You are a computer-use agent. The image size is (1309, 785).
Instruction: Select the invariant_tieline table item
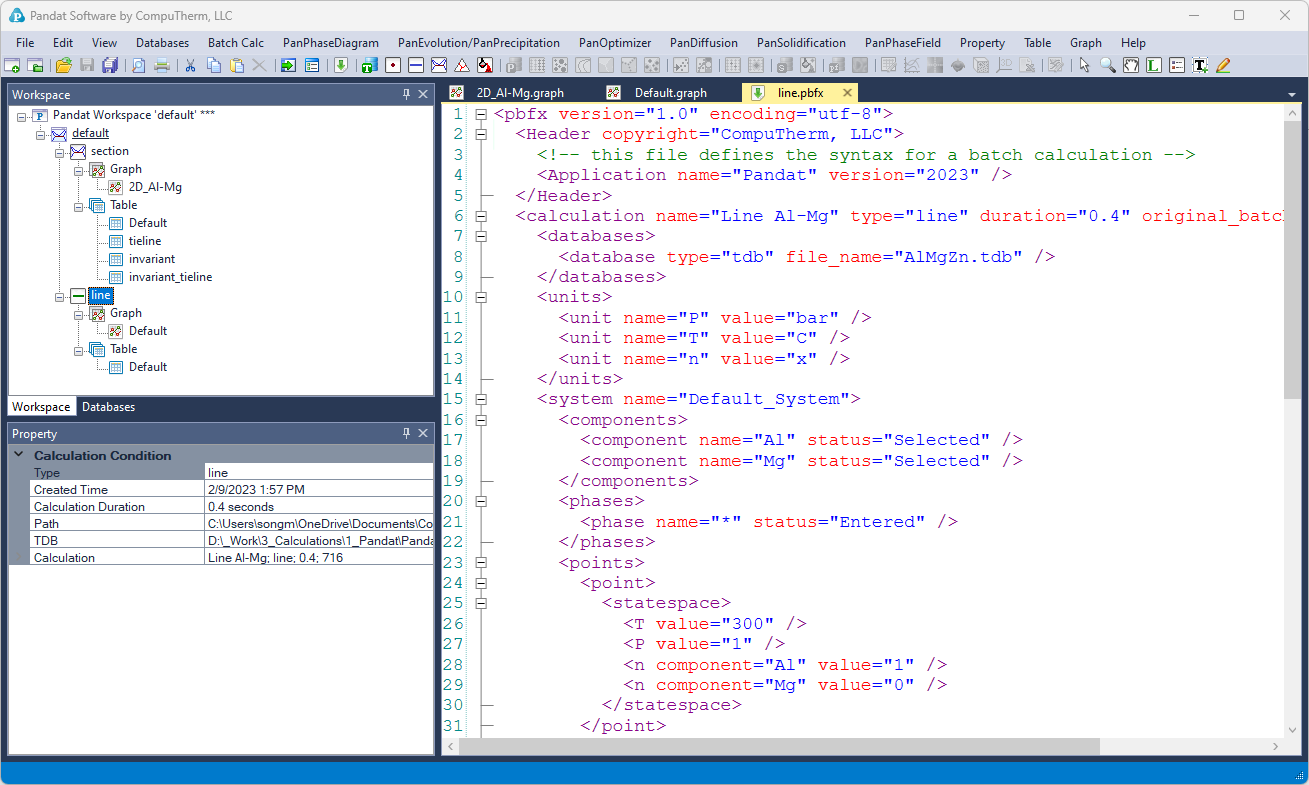(x=170, y=277)
